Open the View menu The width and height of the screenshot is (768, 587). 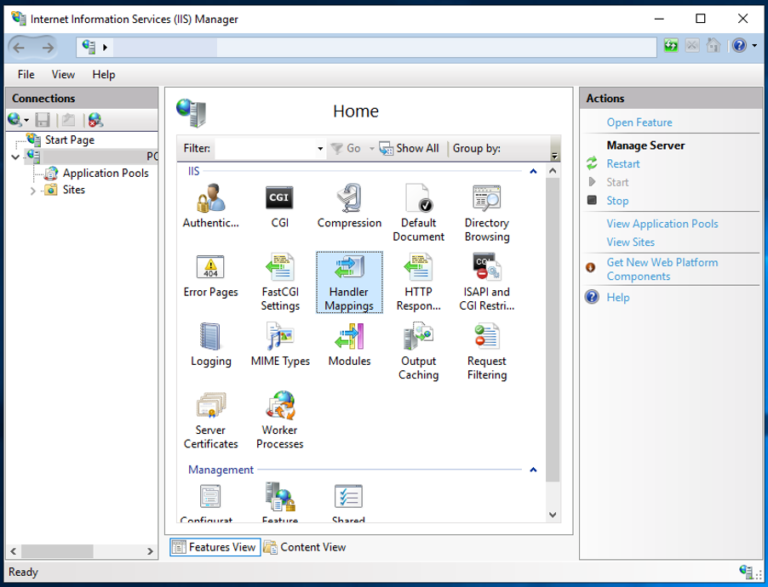coord(63,74)
